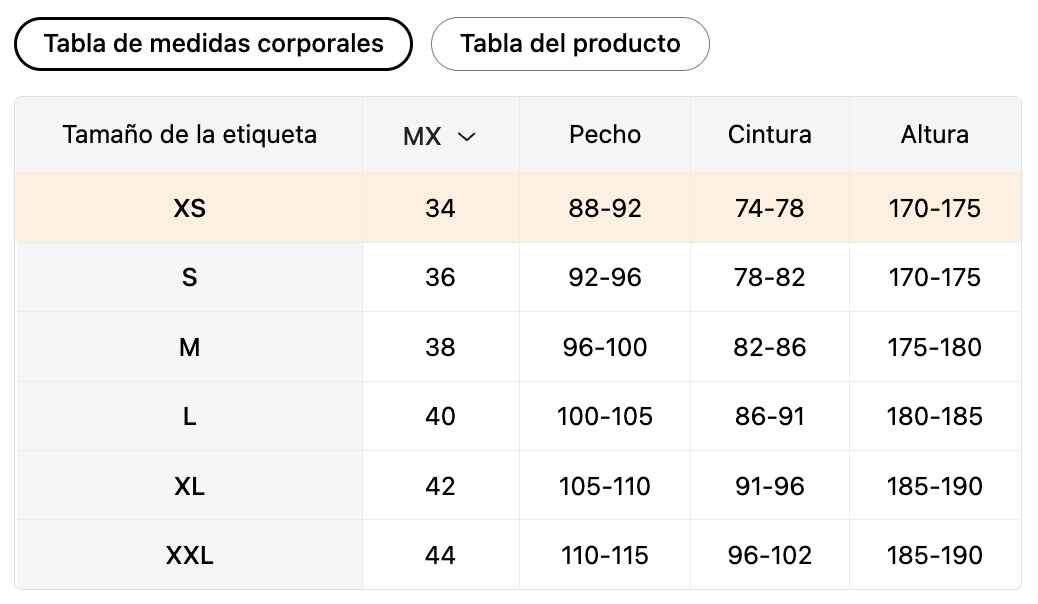Image resolution: width=1038 pixels, height=604 pixels.
Task: Click the 110-115 chest measurement cell
Action: [605, 556]
